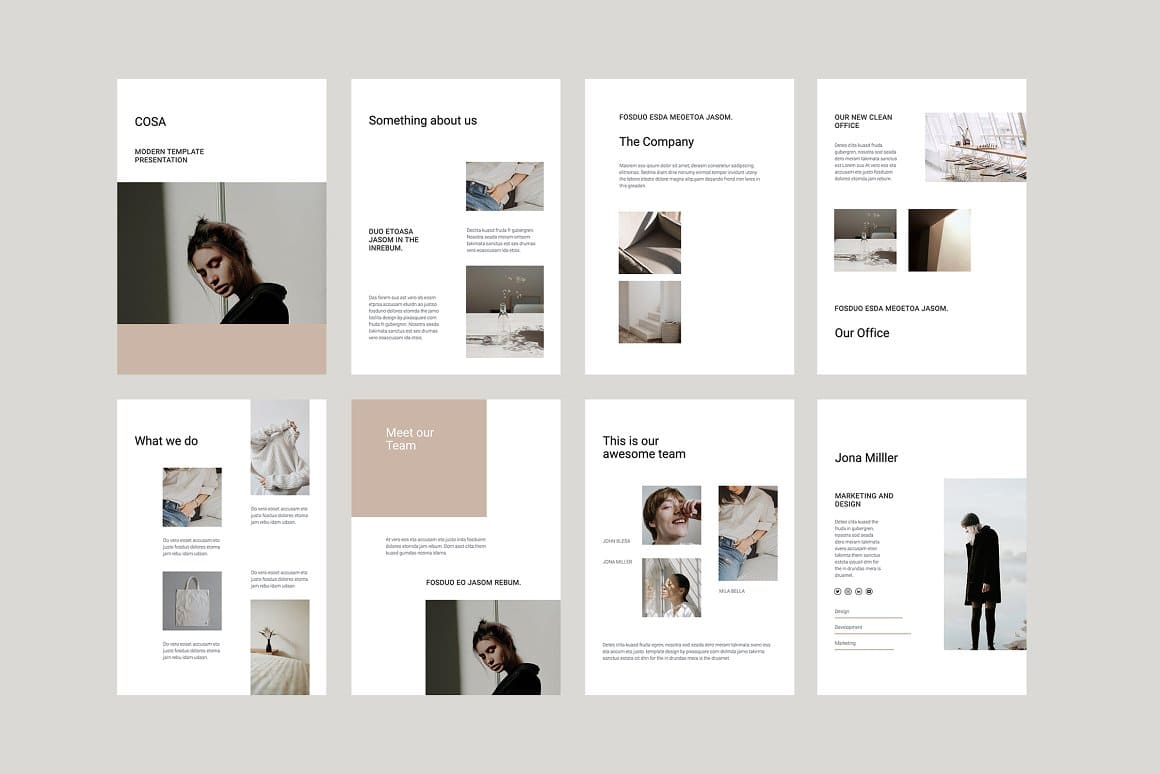Click the JOHN BLESA name label
The image size is (1160, 774).
click(x=617, y=541)
